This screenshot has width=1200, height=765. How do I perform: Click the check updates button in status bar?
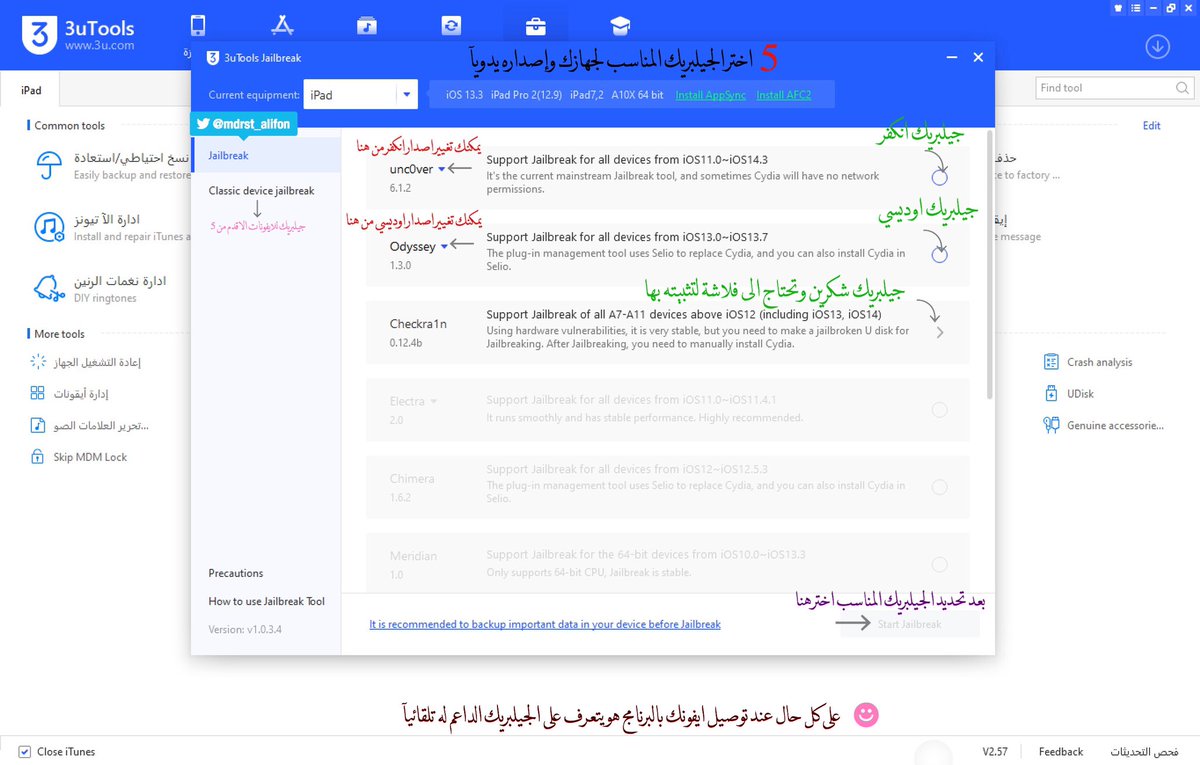tap(1144, 751)
